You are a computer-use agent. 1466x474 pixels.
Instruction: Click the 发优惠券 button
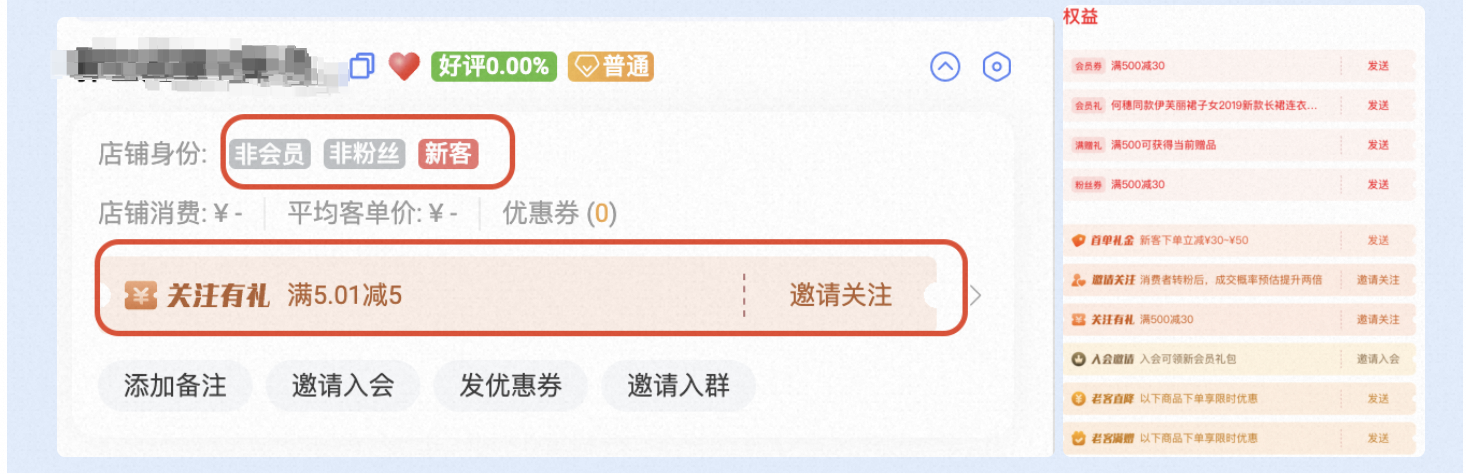pyautogui.click(x=510, y=386)
